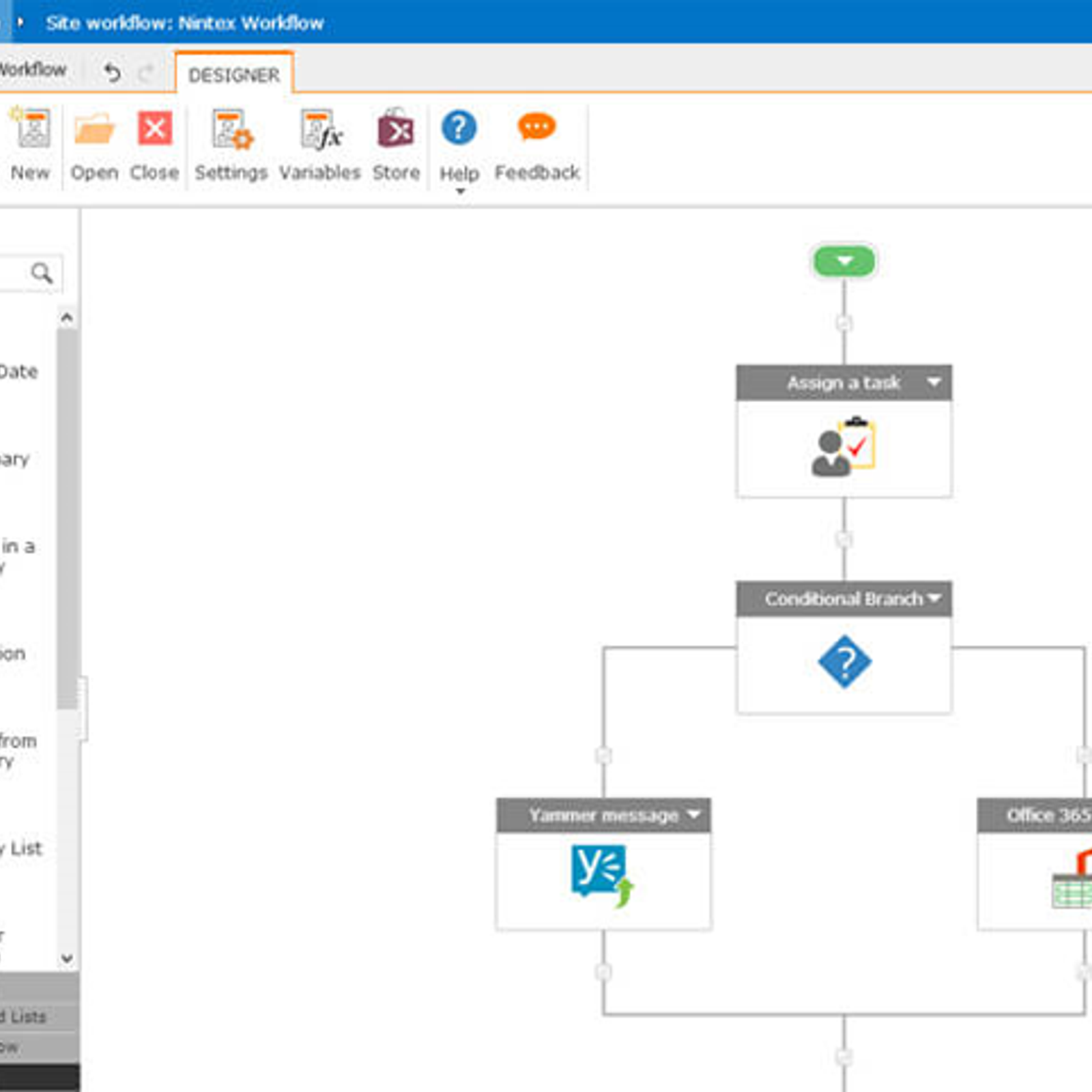This screenshot has height=1092, width=1092.
Task: Click the Feedback speech bubble icon
Action: [x=536, y=128]
